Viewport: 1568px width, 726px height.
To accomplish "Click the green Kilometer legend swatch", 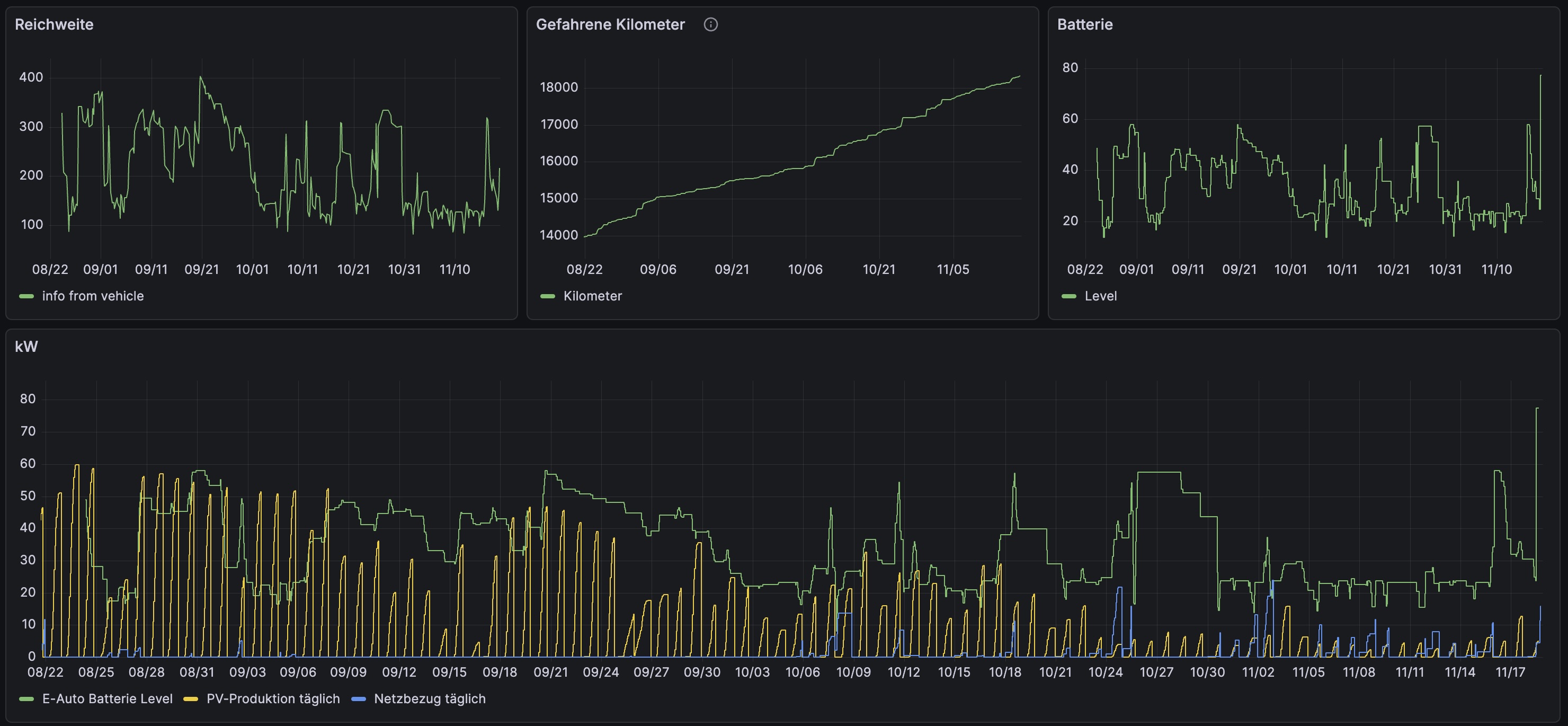I will click(547, 296).
